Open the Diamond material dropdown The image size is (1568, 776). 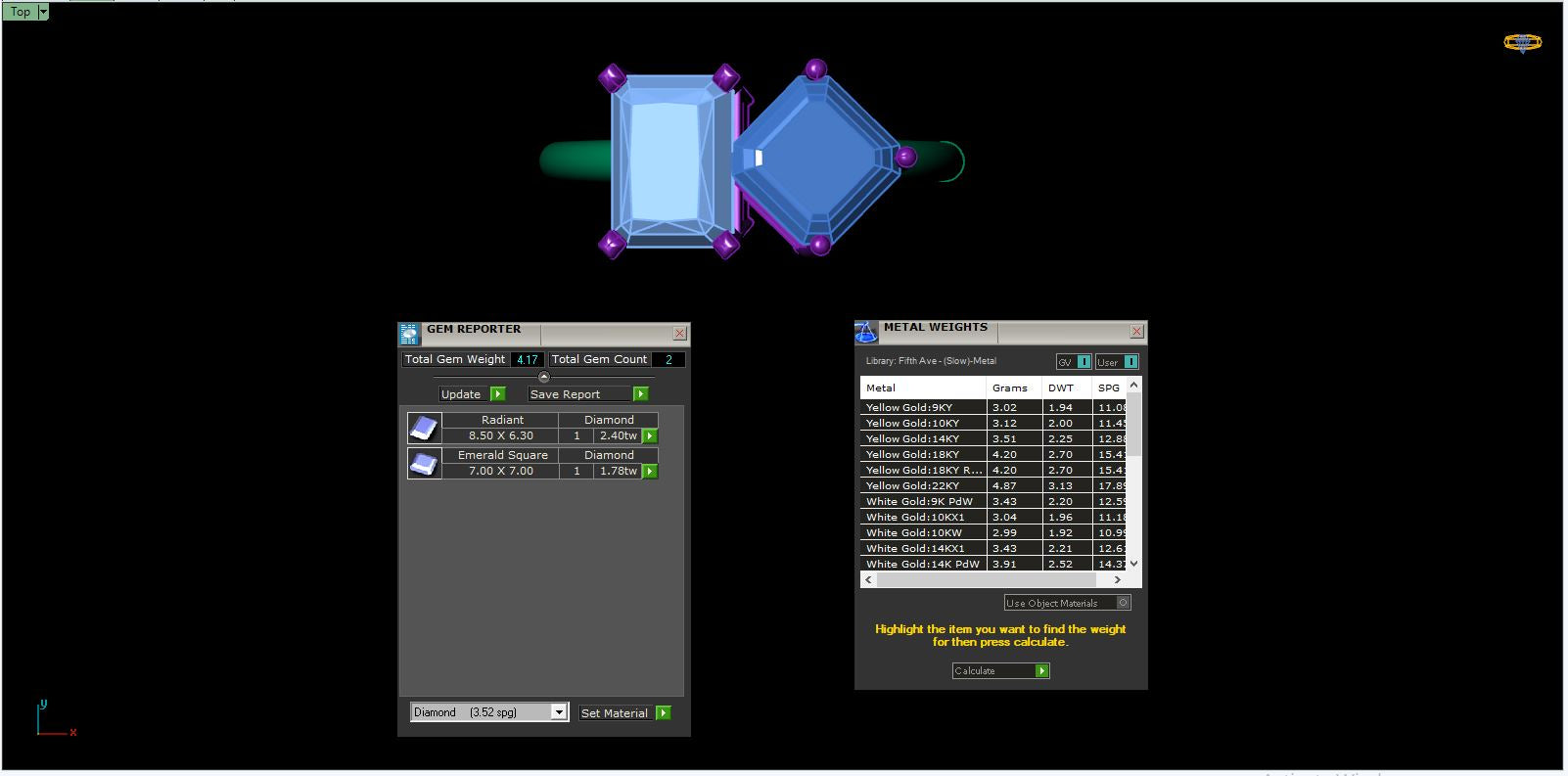[x=558, y=712]
